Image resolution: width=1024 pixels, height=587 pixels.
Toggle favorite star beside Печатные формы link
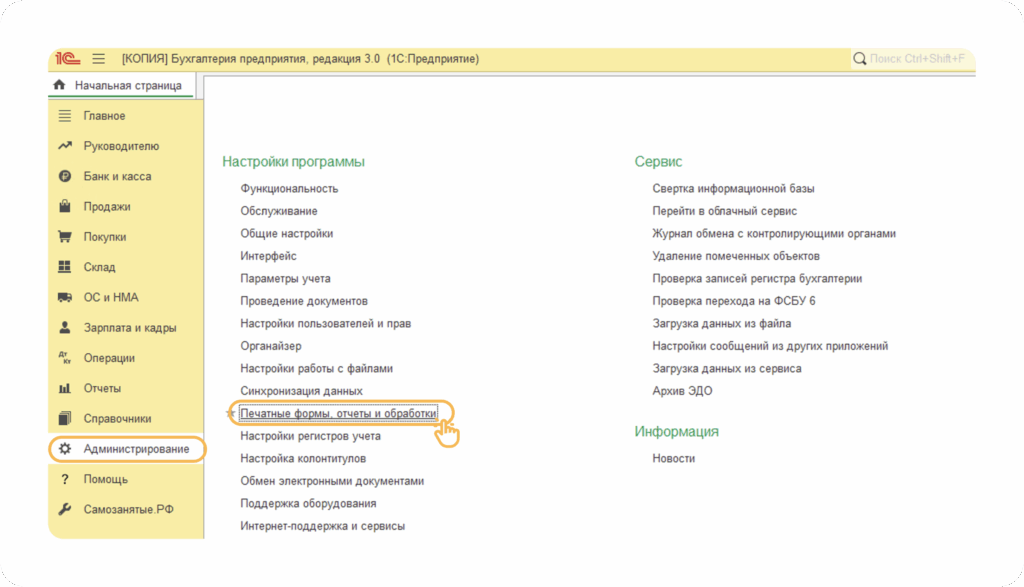click(x=231, y=413)
